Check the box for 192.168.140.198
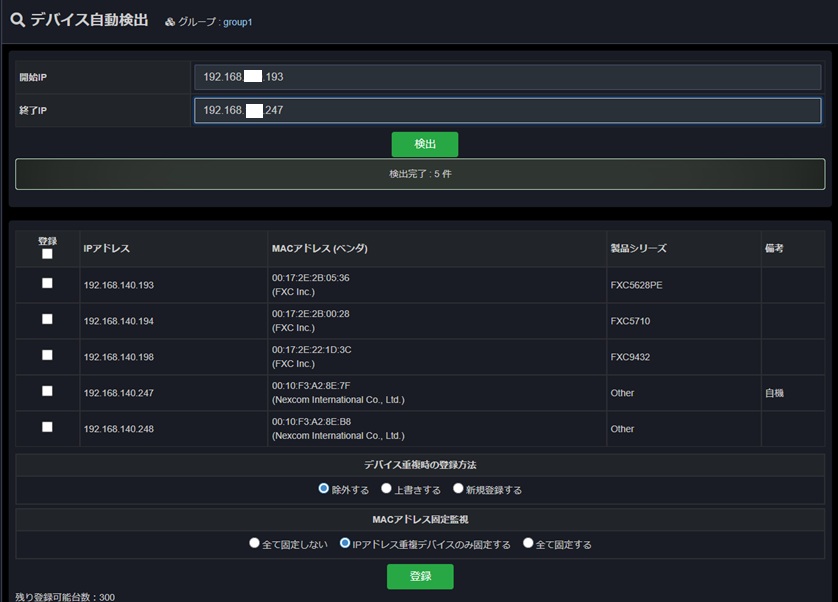Screen dimensions: 838x602 click(47, 355)
